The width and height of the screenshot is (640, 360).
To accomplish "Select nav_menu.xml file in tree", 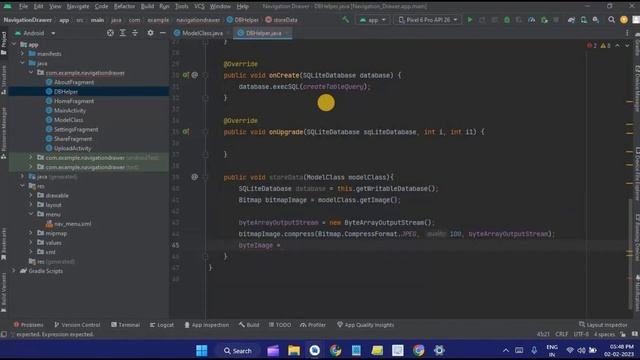I will tap(73, 224).
